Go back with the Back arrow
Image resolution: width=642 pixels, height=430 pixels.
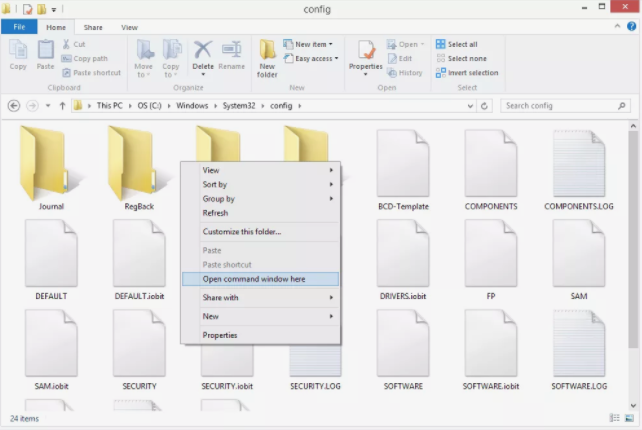tap(14, 106)
